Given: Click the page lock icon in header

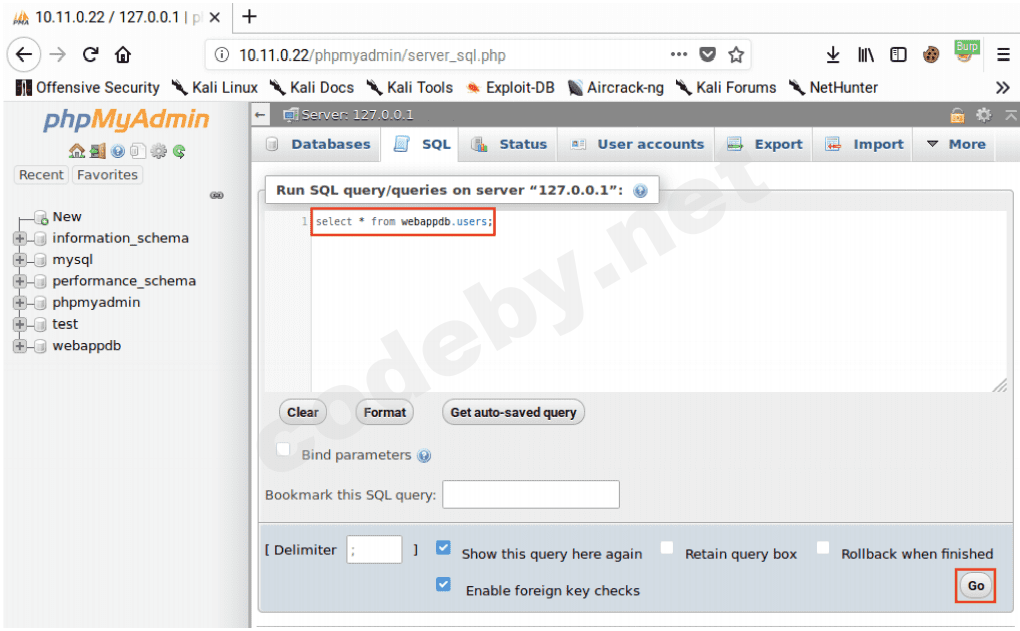Looking at the screenshot, I should [958, 115].
